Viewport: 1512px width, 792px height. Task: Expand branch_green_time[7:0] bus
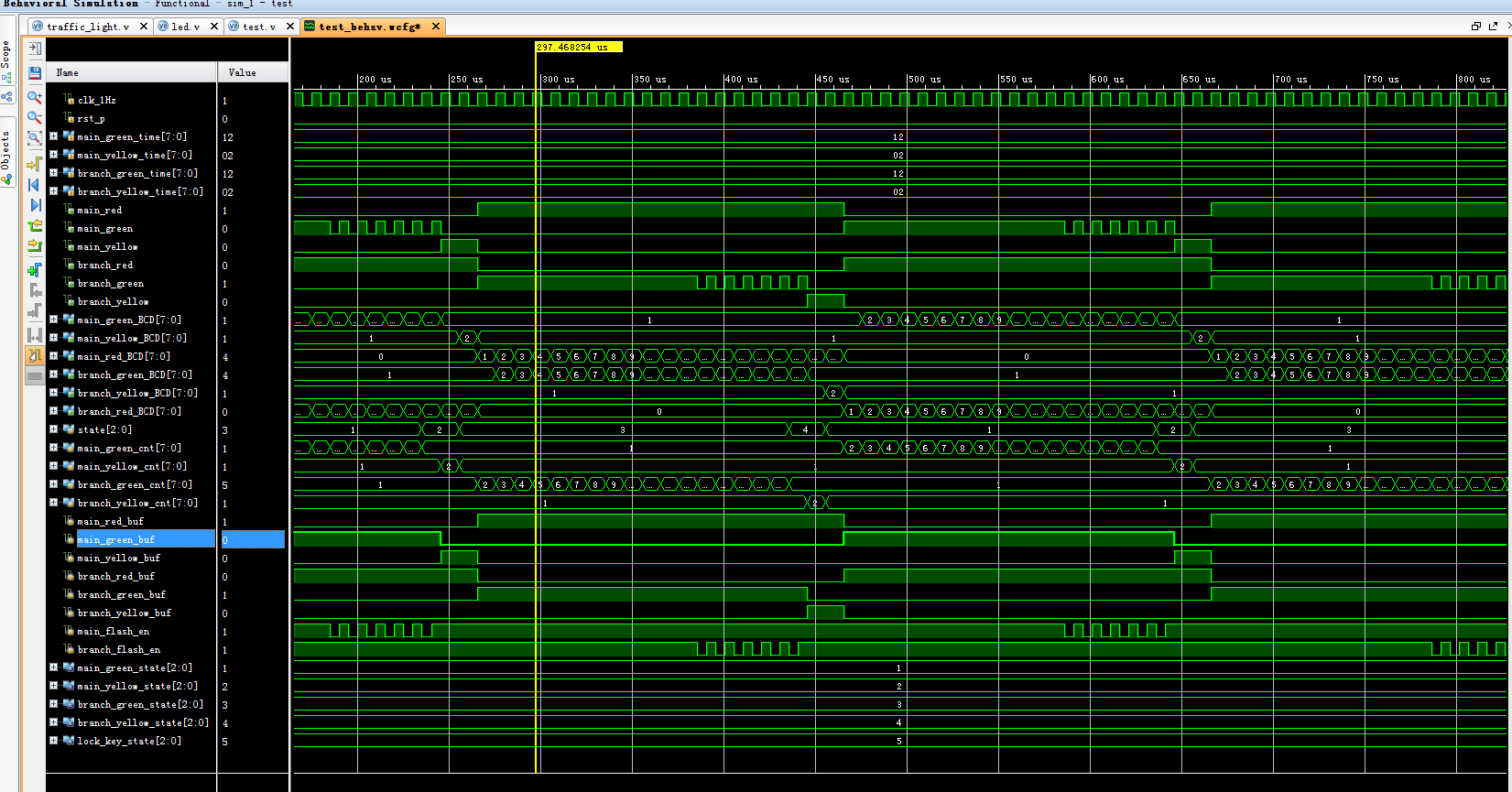point(54,173)
